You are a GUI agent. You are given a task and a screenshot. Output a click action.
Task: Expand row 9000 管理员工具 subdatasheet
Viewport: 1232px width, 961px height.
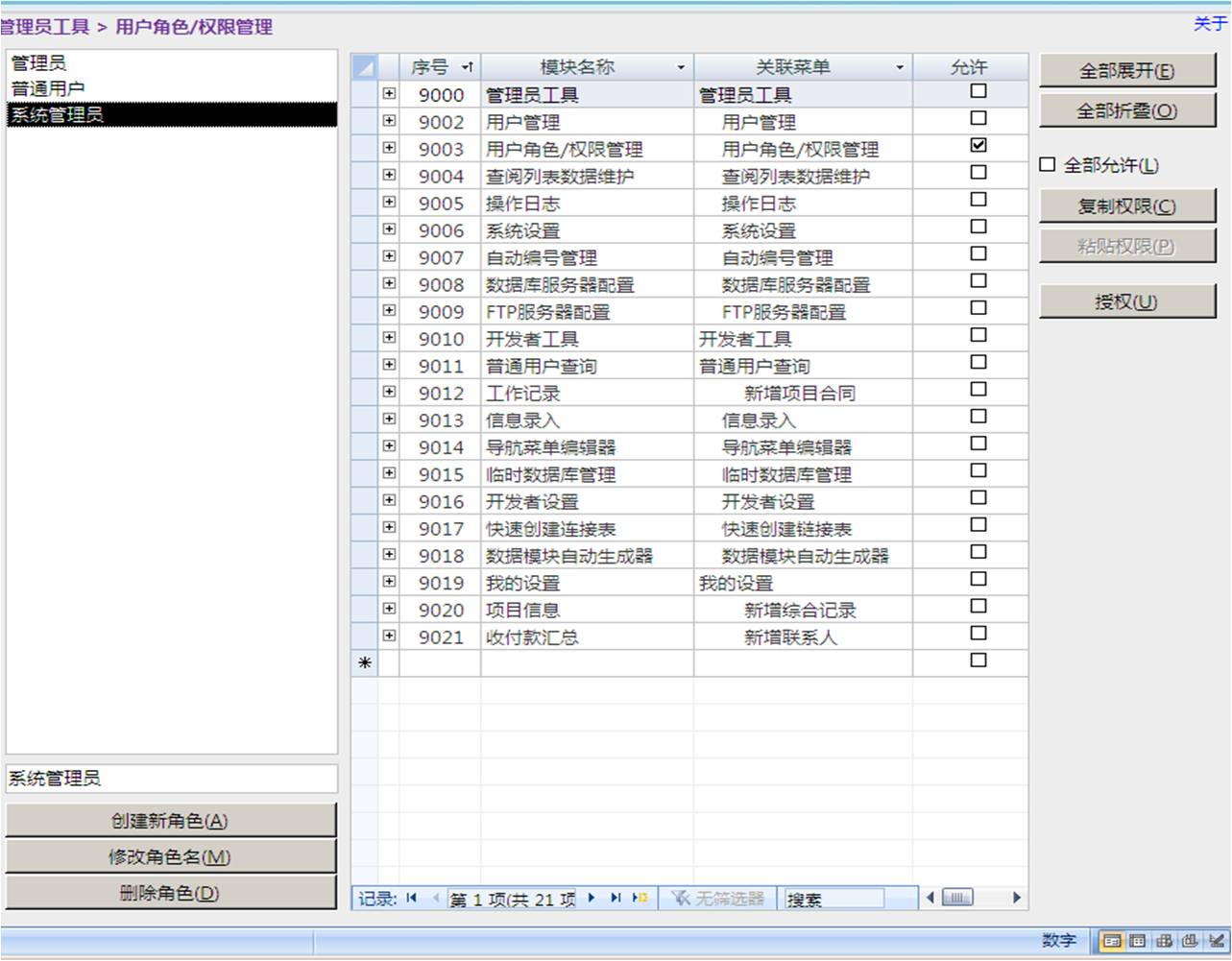point(389,94)
